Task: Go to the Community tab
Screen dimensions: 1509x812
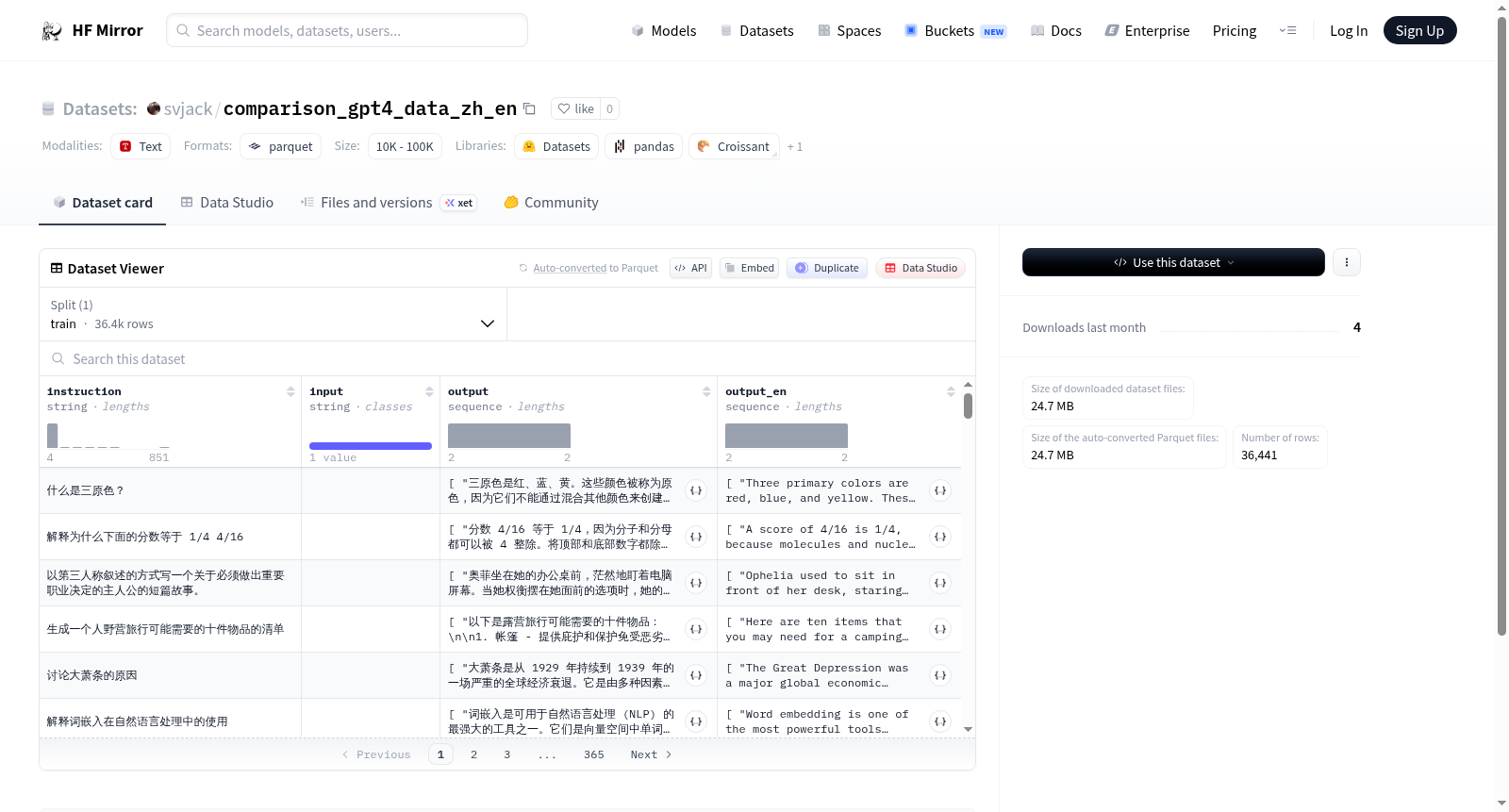Action: point(552,202)
